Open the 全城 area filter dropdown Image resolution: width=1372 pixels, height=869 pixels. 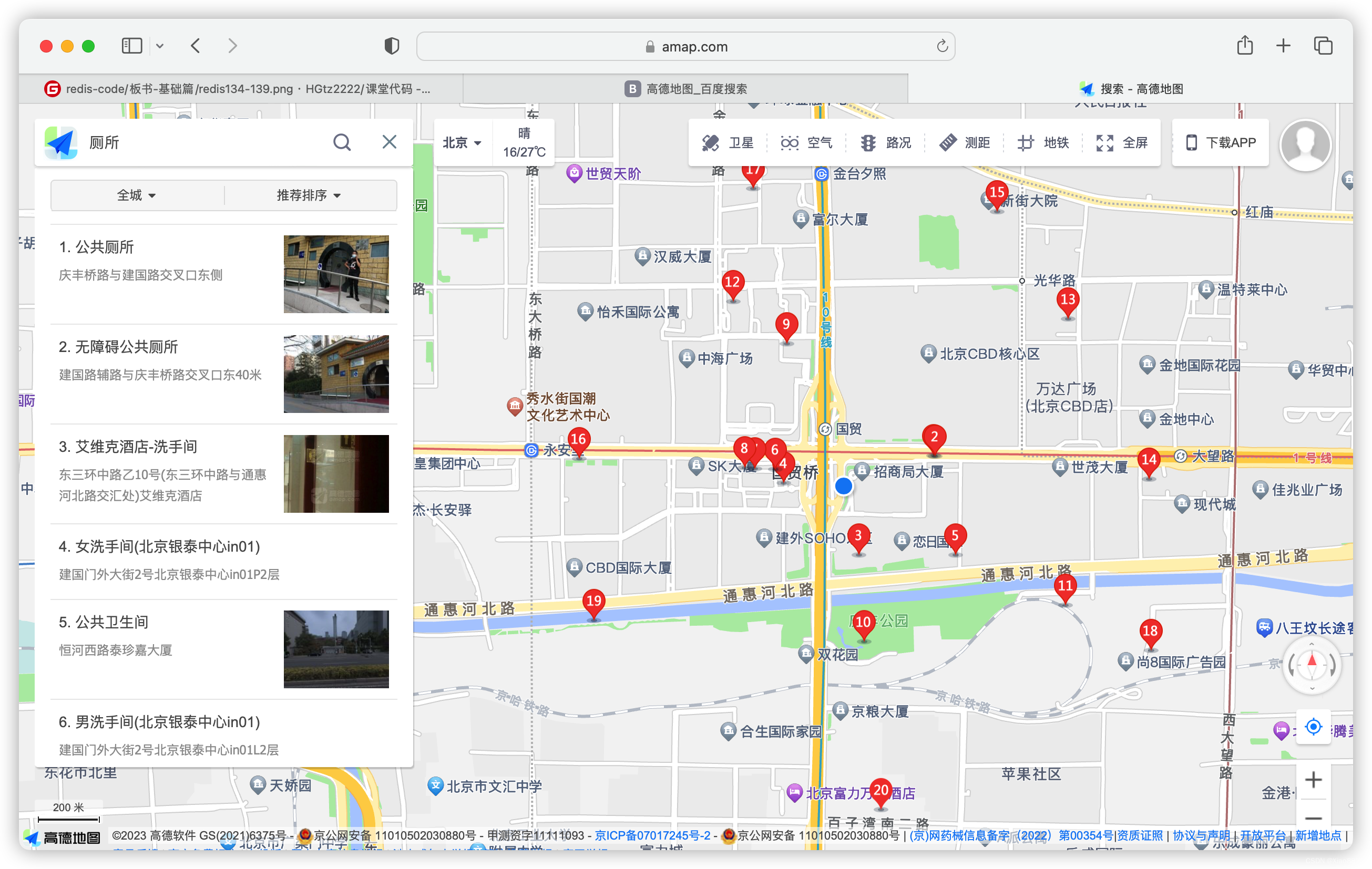(136, 195)
